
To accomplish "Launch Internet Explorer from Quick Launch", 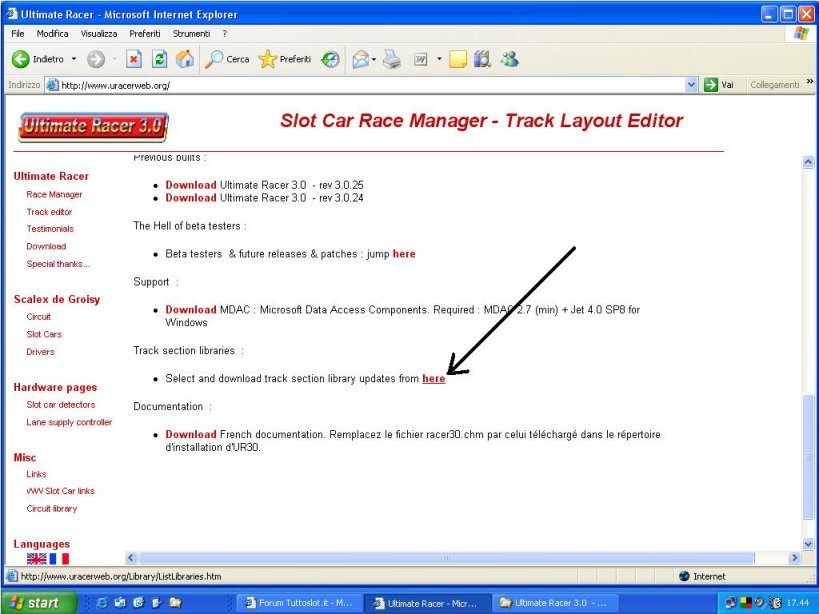I will click(102, 603).
